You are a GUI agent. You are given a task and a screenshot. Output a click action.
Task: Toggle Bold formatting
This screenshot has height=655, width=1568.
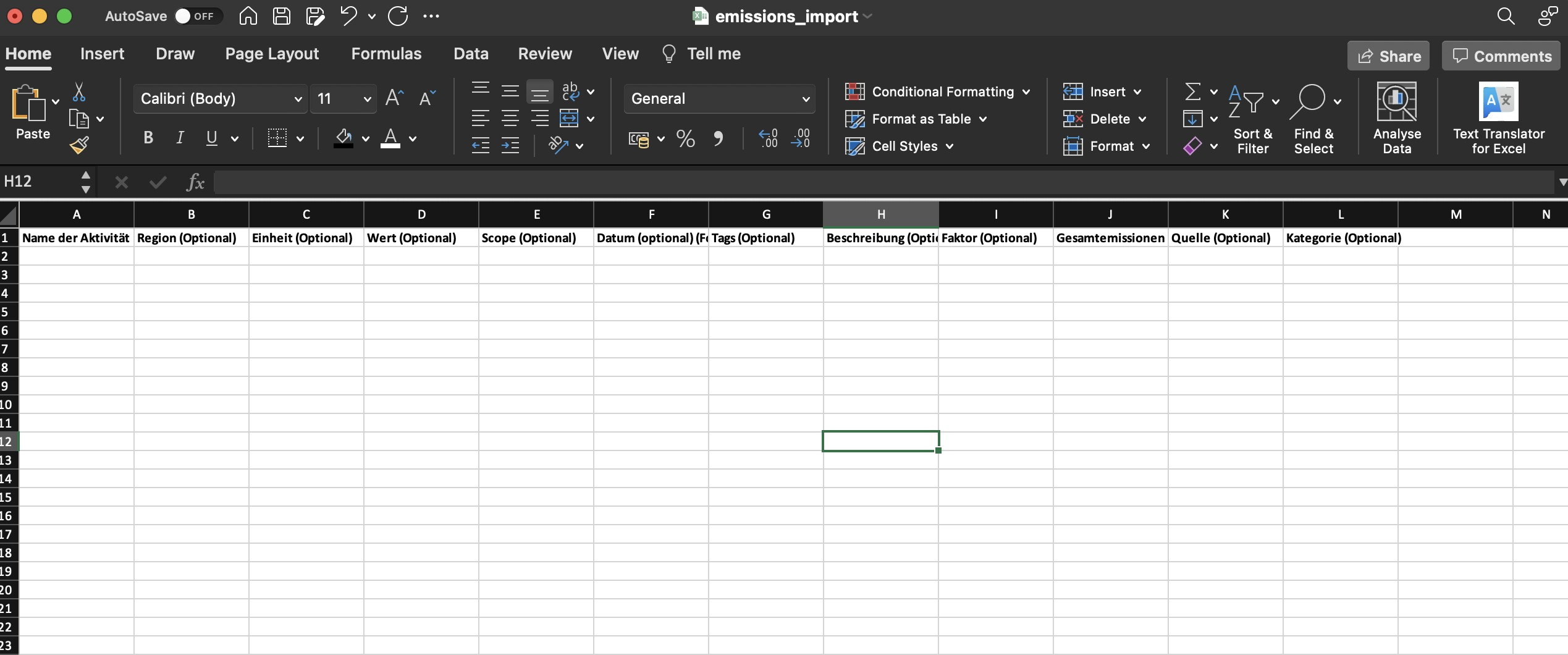pos(148,138)
